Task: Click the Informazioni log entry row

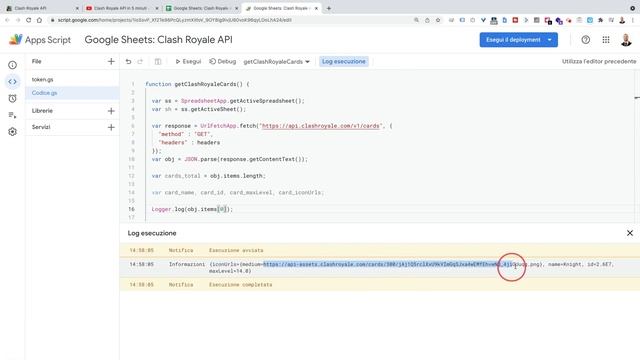Action: [x=380, y=267]
